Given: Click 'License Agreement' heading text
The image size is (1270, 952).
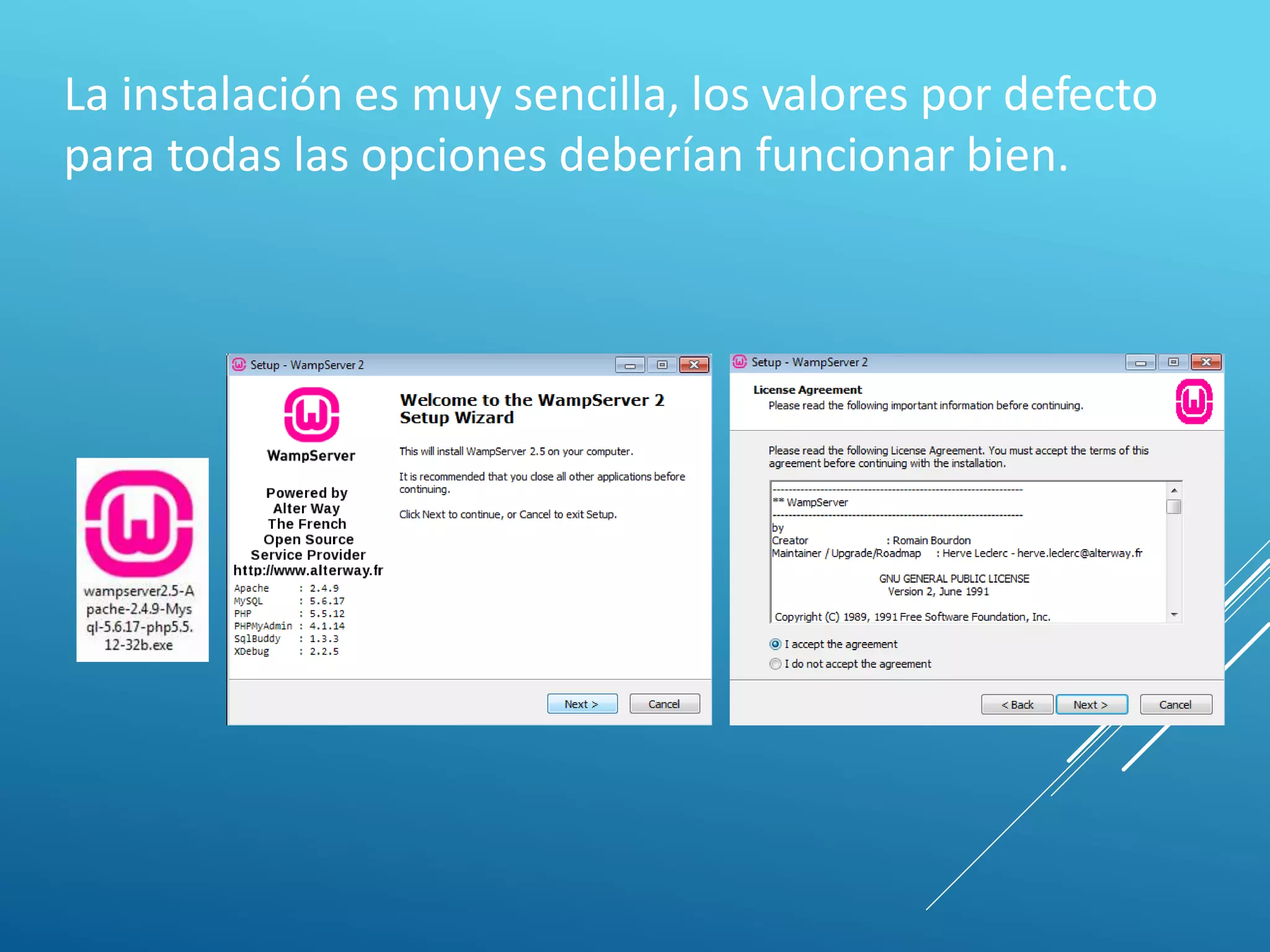Looking at the screenshot, I should click(x=807, y=390).
